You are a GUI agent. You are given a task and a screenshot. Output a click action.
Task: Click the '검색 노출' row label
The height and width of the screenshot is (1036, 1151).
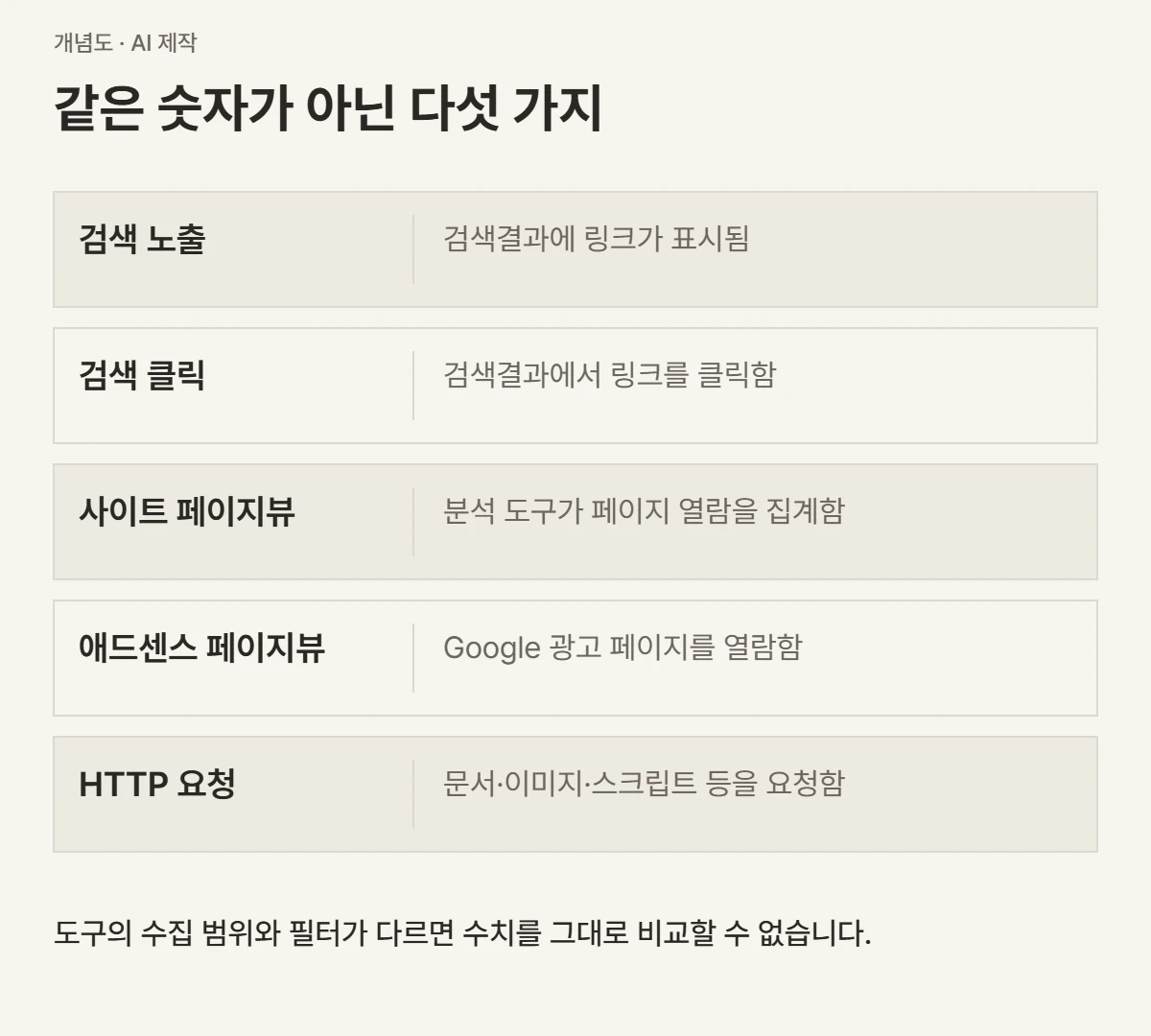pyautogui.click(x=142, y=239)
